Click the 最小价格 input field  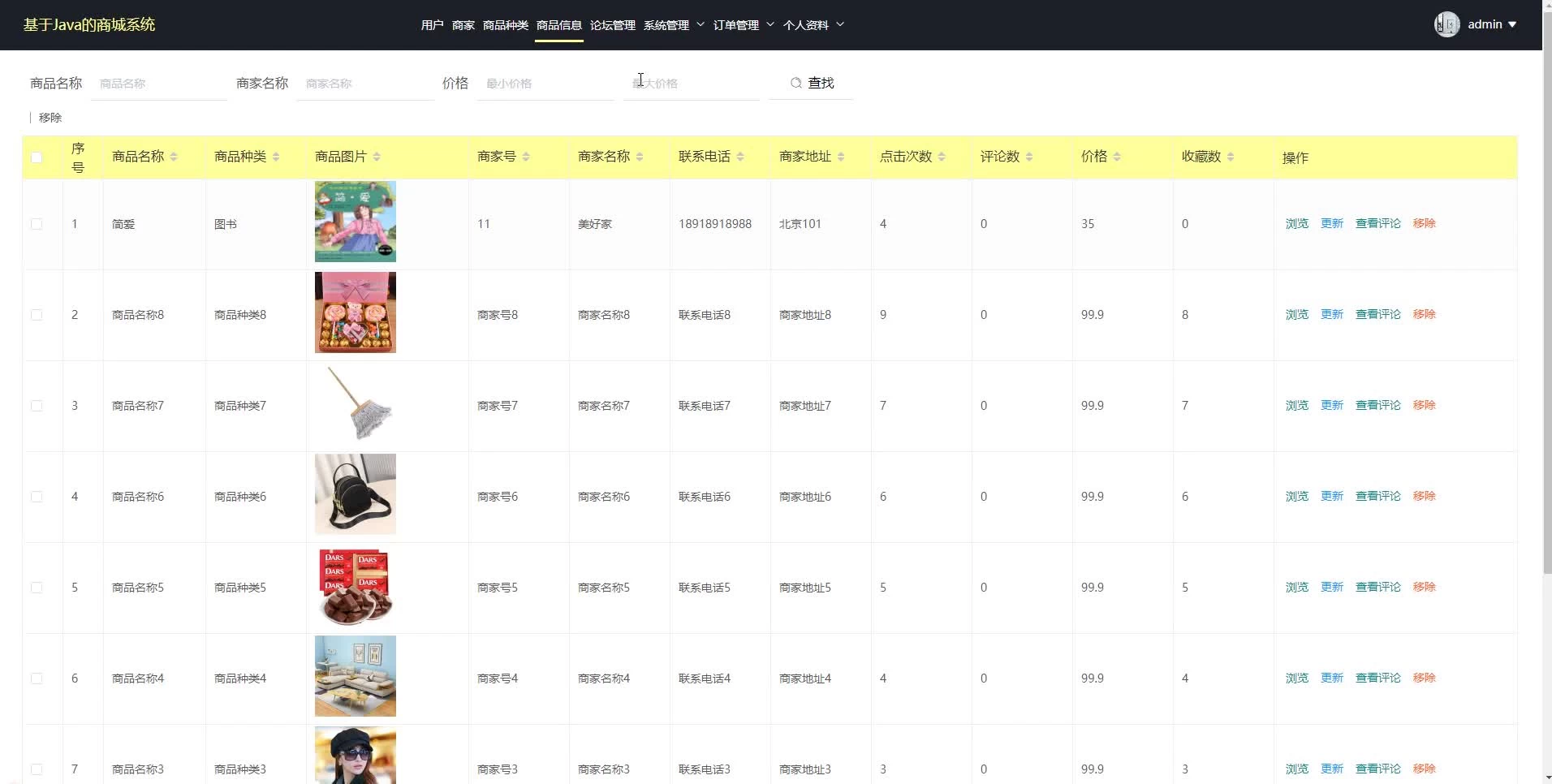pos(545,84)
